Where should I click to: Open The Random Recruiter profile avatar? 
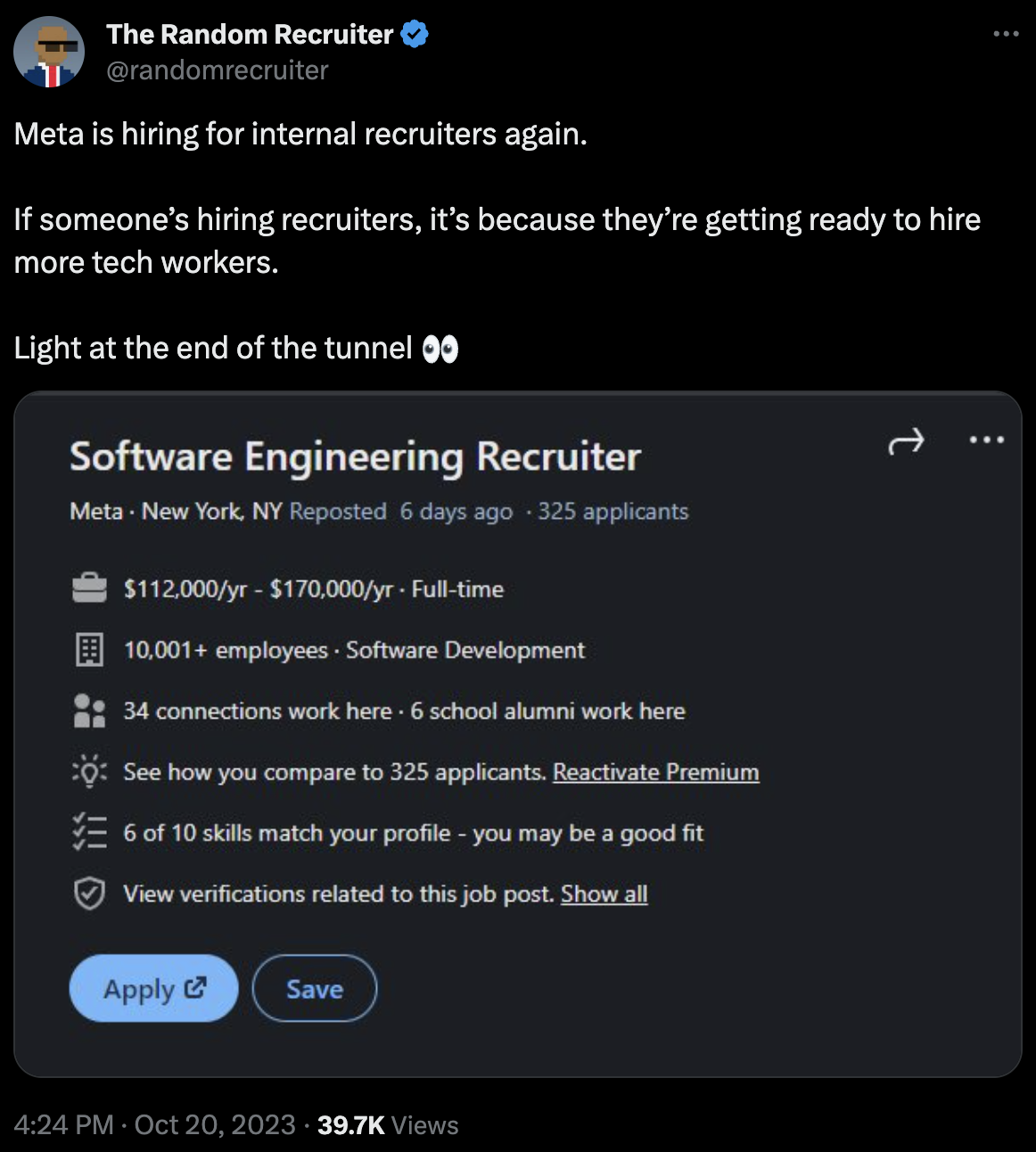(x=49, y=52)
